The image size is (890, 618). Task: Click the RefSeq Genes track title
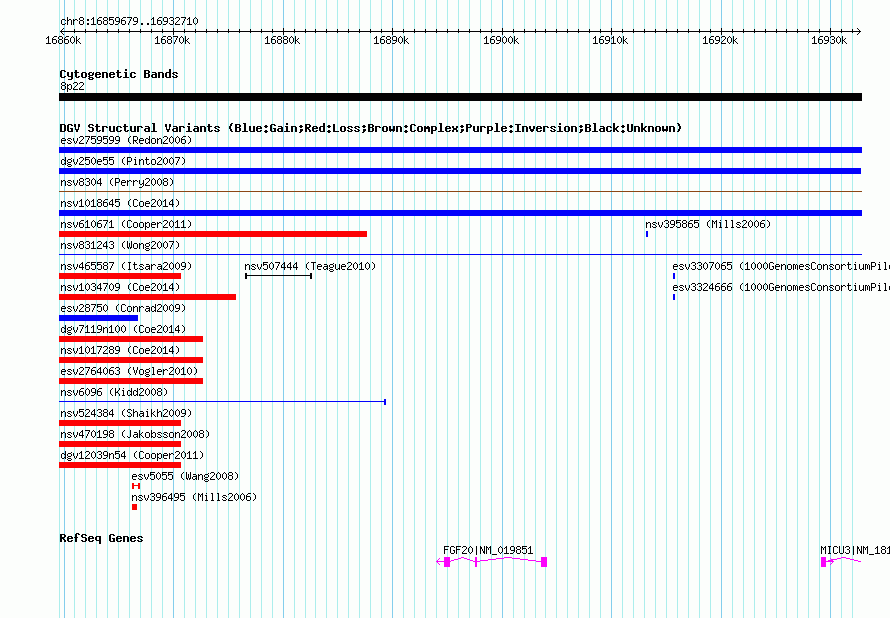click(101, 538)
